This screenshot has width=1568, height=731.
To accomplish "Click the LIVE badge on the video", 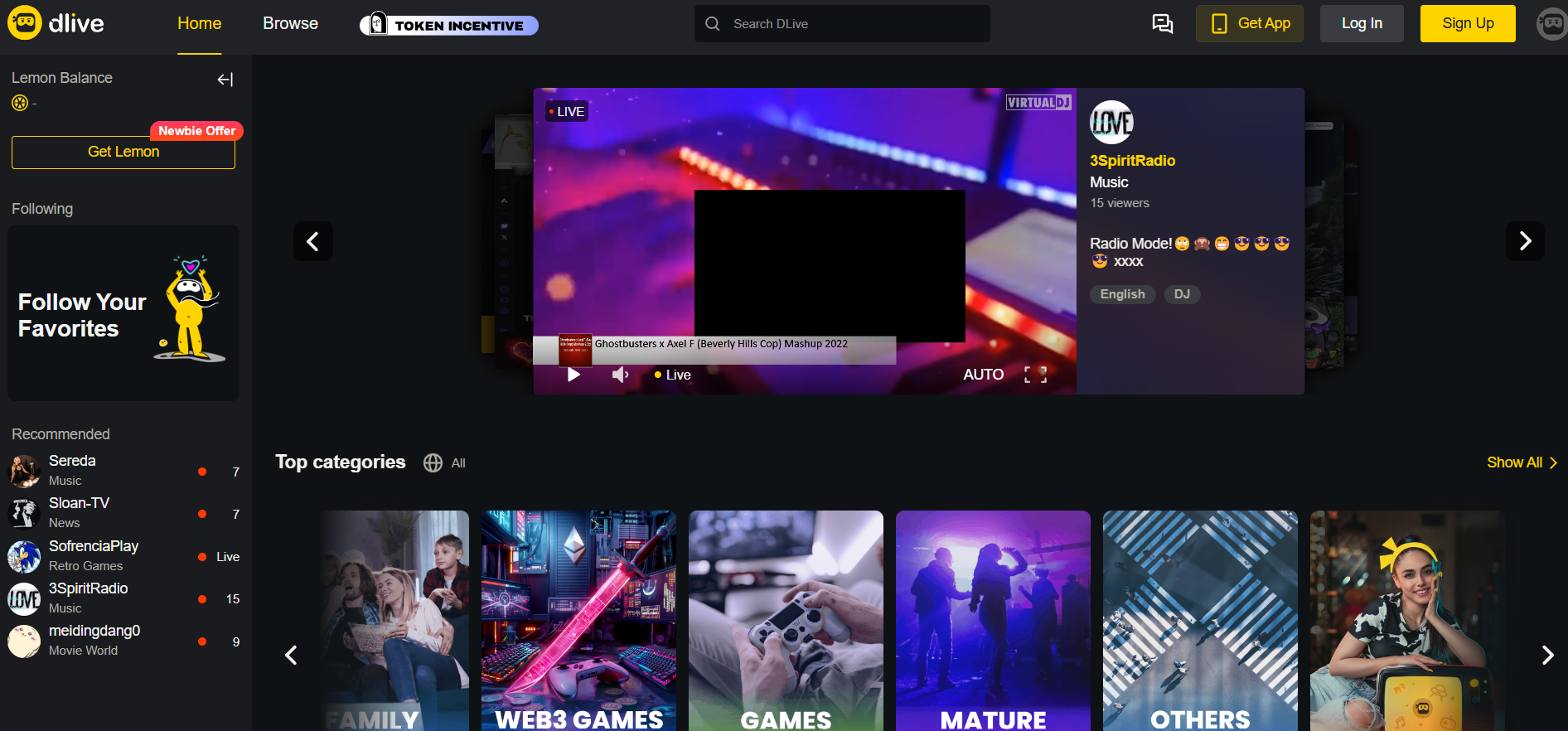I will coord(566,111).
